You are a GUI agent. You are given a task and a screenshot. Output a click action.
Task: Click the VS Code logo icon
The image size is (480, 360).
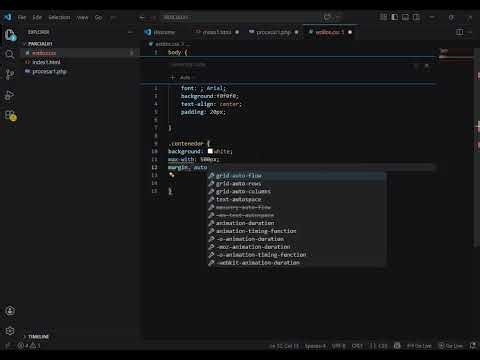7,17
